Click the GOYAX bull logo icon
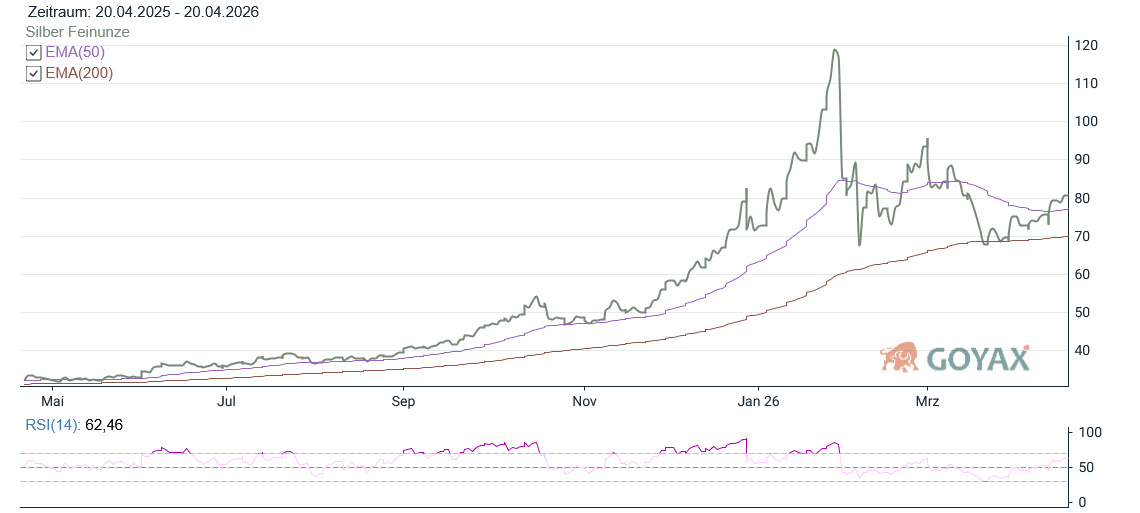 tap(899, 356)
